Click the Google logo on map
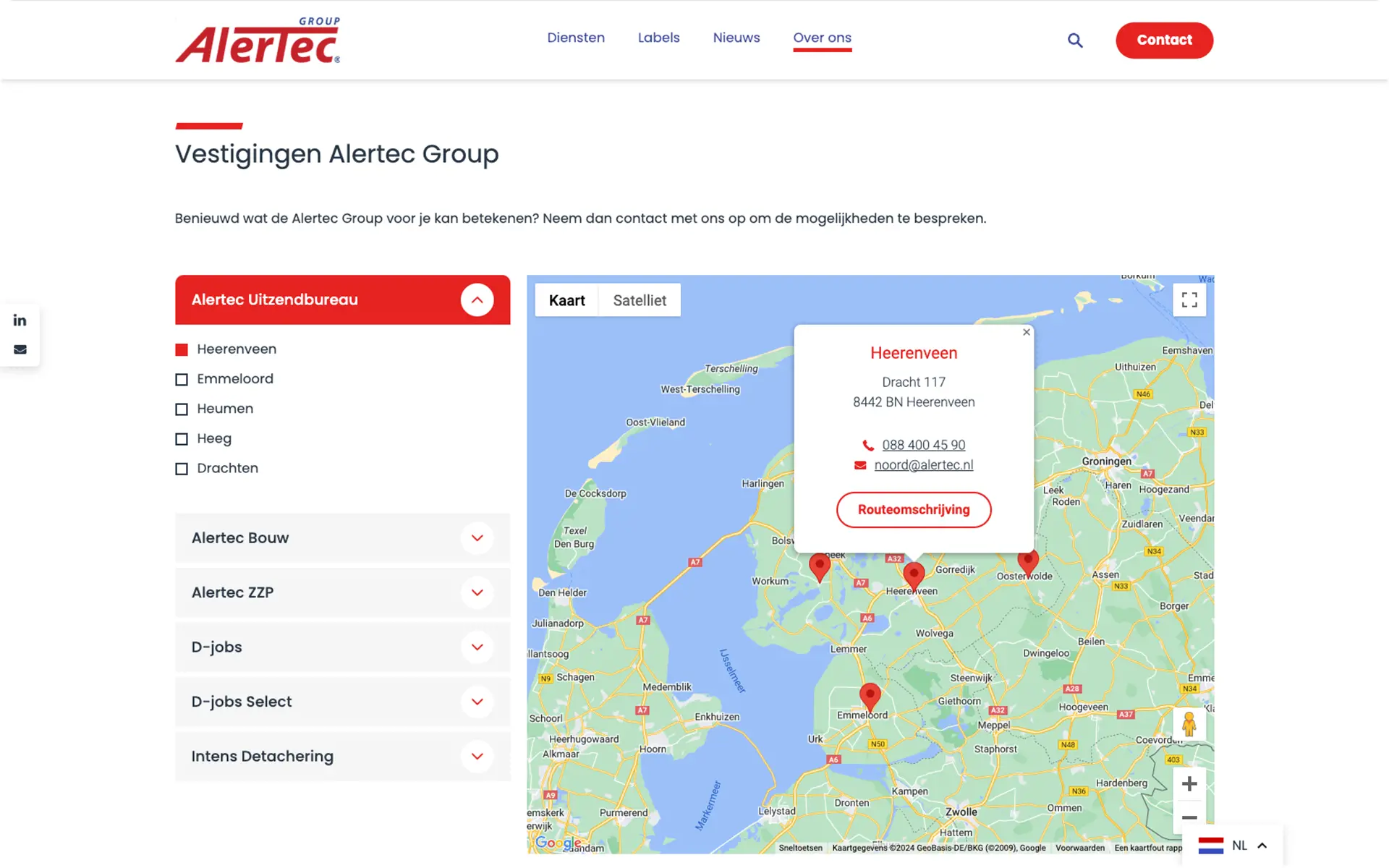The width and height of the screenshot is (1389, 868). (557, 843)
